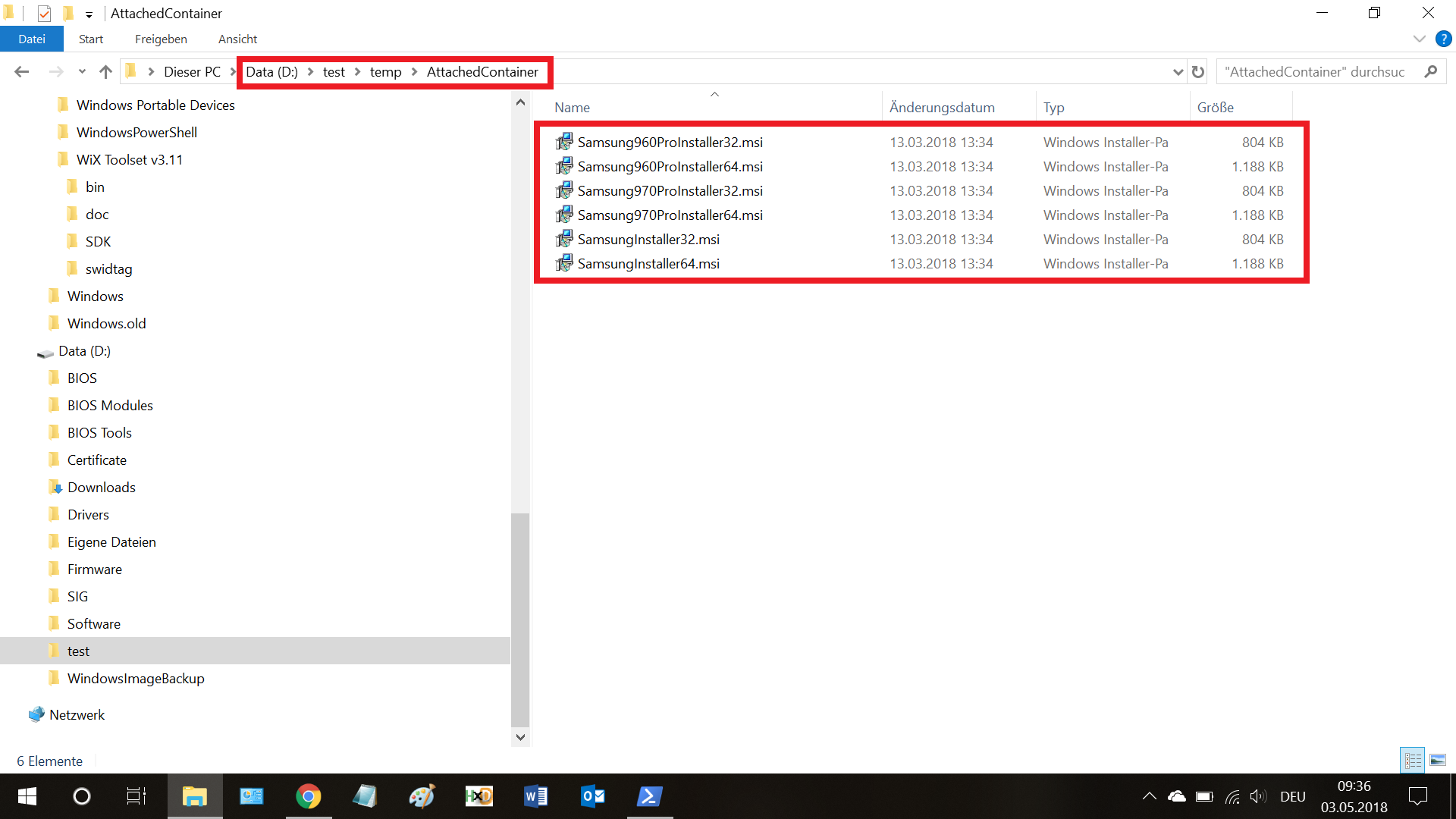The width and height of the screenshot is (1456, 819).
Task: Open the Action Center notifications
Action: click(x=1417, y=796)
